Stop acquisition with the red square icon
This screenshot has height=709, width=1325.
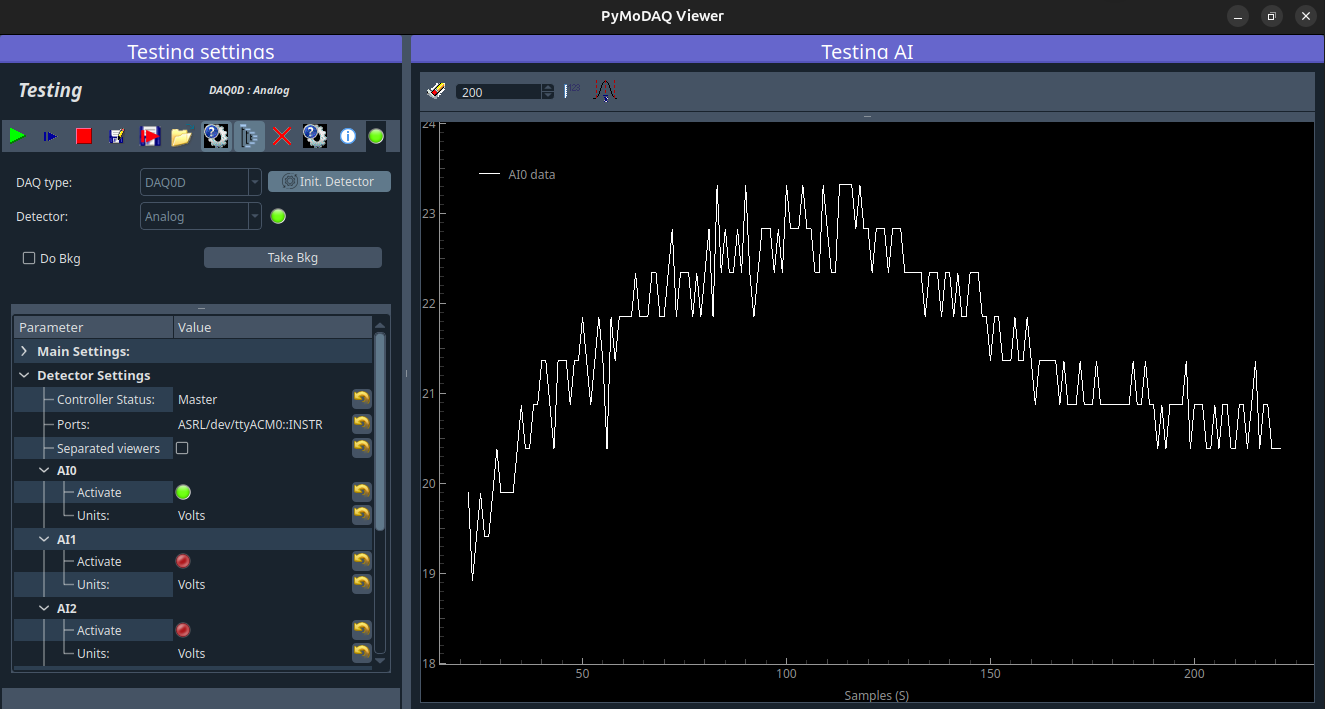coord(84,136)
